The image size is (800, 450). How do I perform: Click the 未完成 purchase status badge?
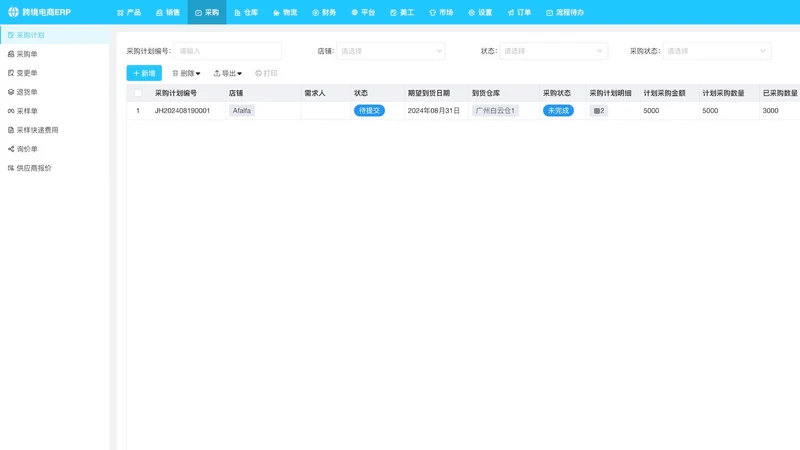coord(558,111)
